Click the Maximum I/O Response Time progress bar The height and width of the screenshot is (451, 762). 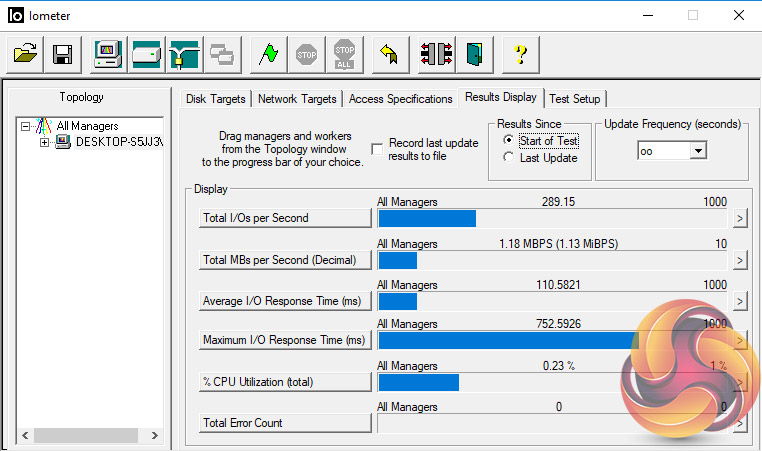tap(553, 341)
